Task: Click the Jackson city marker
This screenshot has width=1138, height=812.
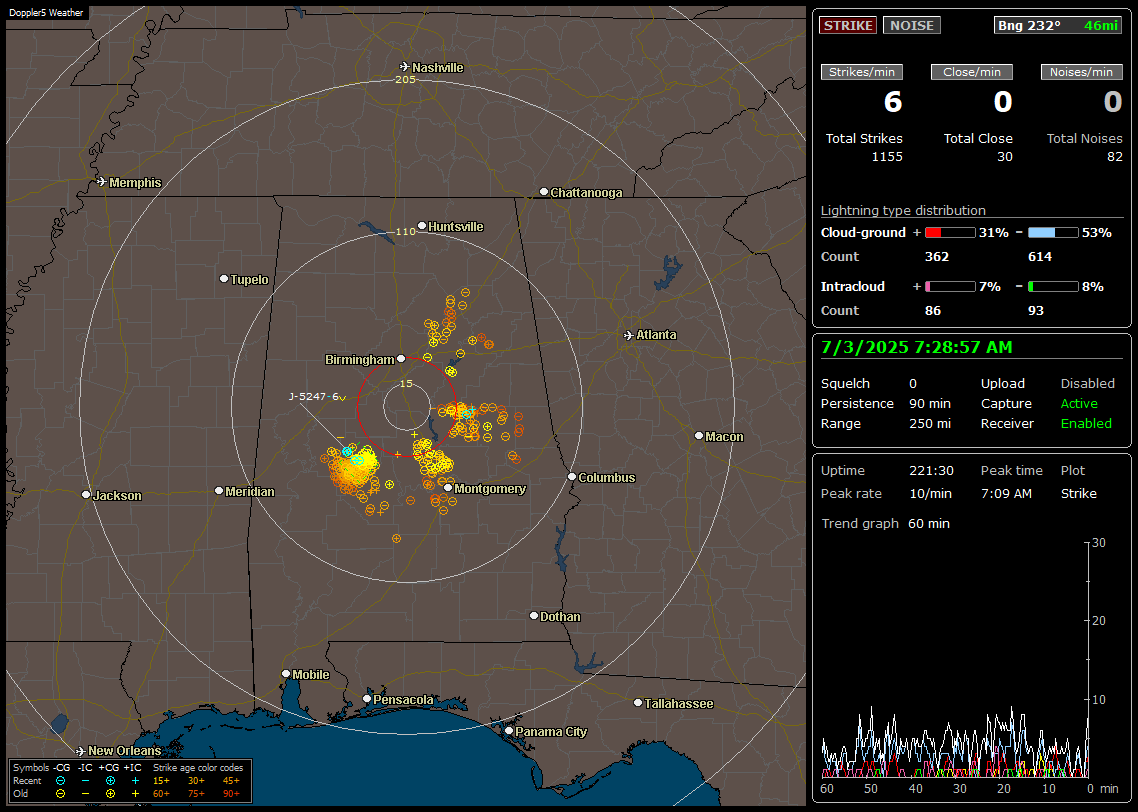Action: point(86,495)
